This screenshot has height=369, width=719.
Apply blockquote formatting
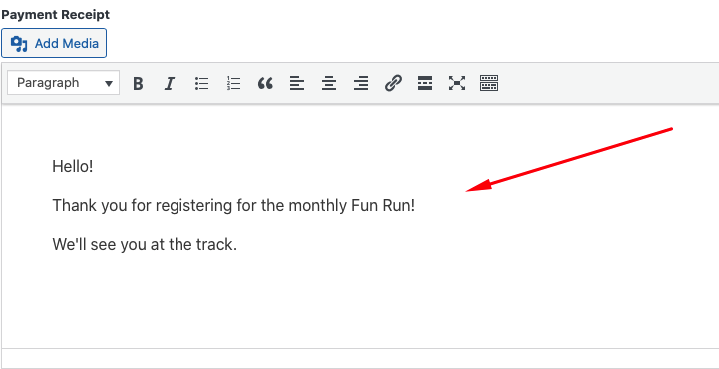point(265,83)
